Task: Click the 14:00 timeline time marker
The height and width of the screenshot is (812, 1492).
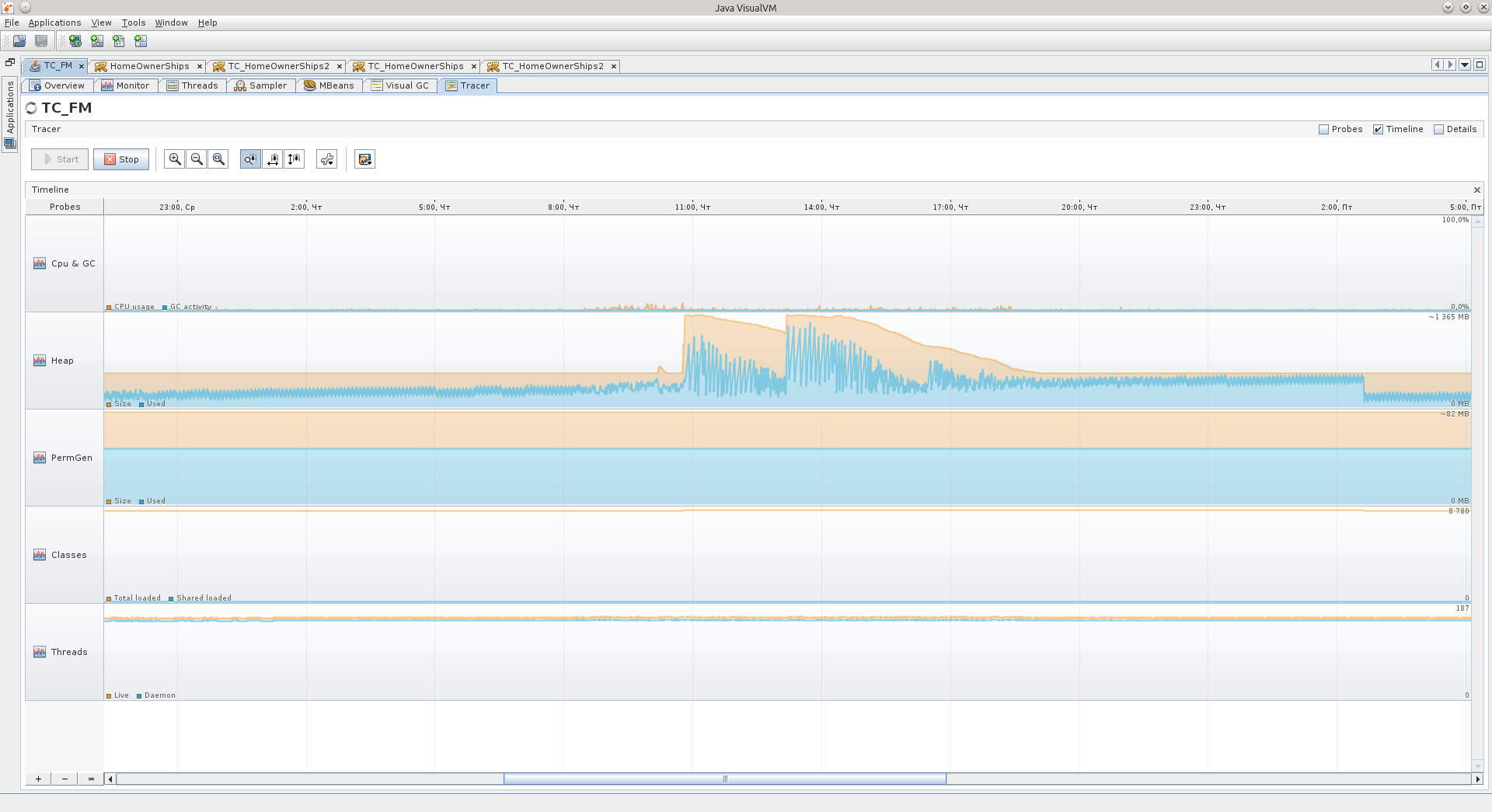Action: point(821,207)
